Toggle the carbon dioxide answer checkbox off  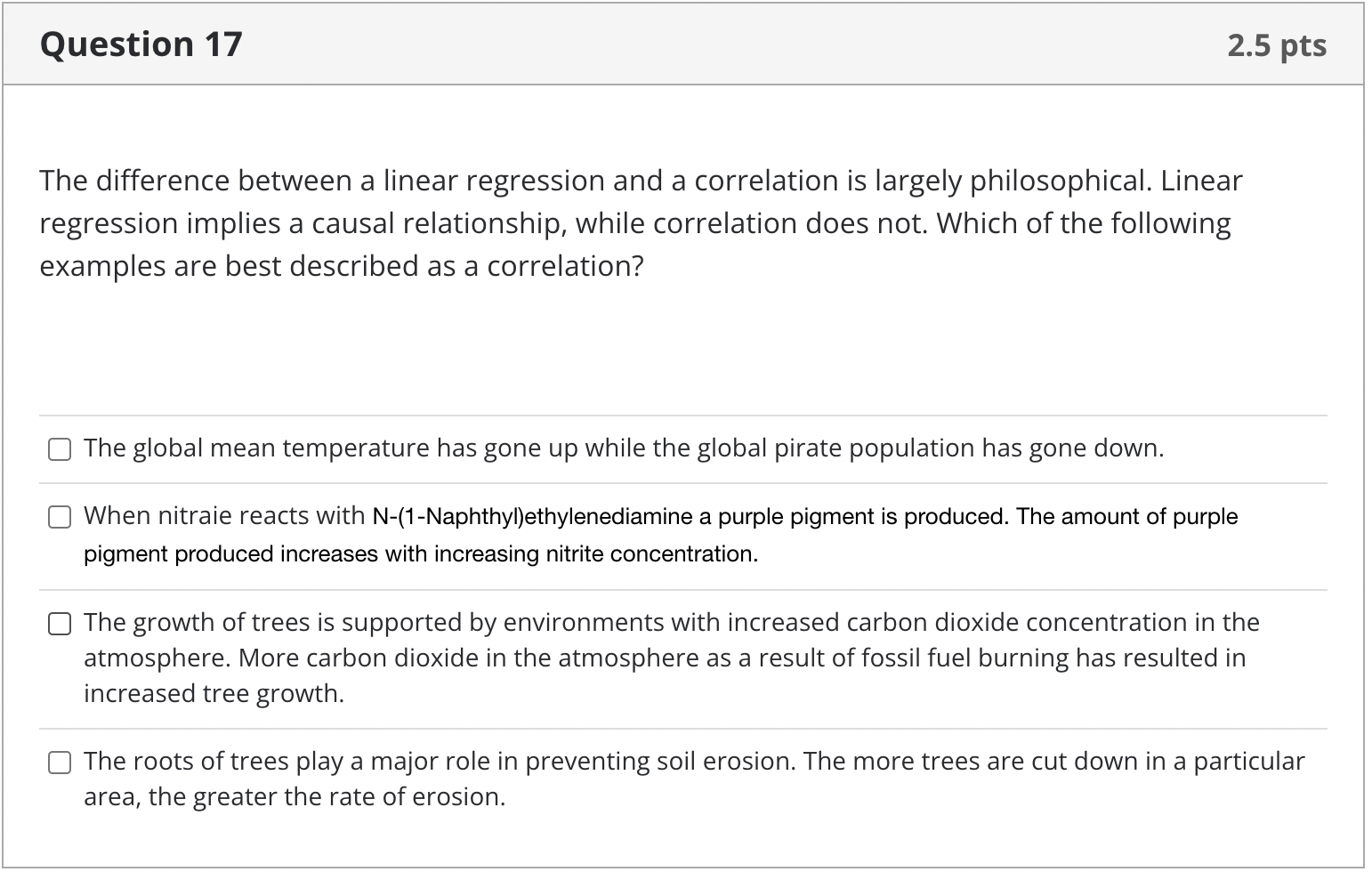point(59,624)
